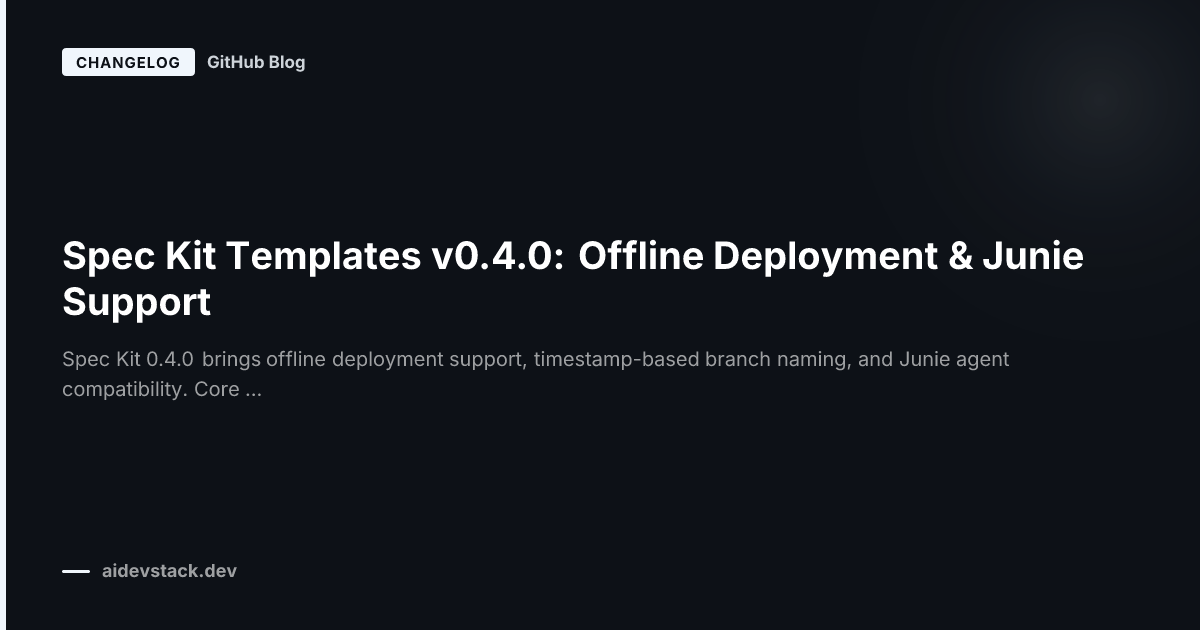1200x630 pixels.
Task: Select the version number 0.4.0 in the excerpt
Action: click(x=171, y=359)
